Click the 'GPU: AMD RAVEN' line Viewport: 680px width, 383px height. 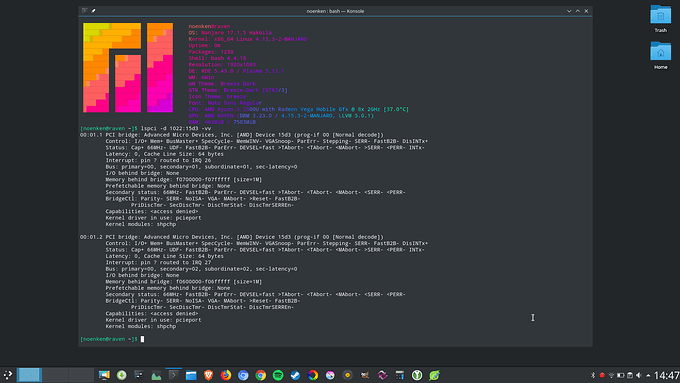[x=281, y=116]
